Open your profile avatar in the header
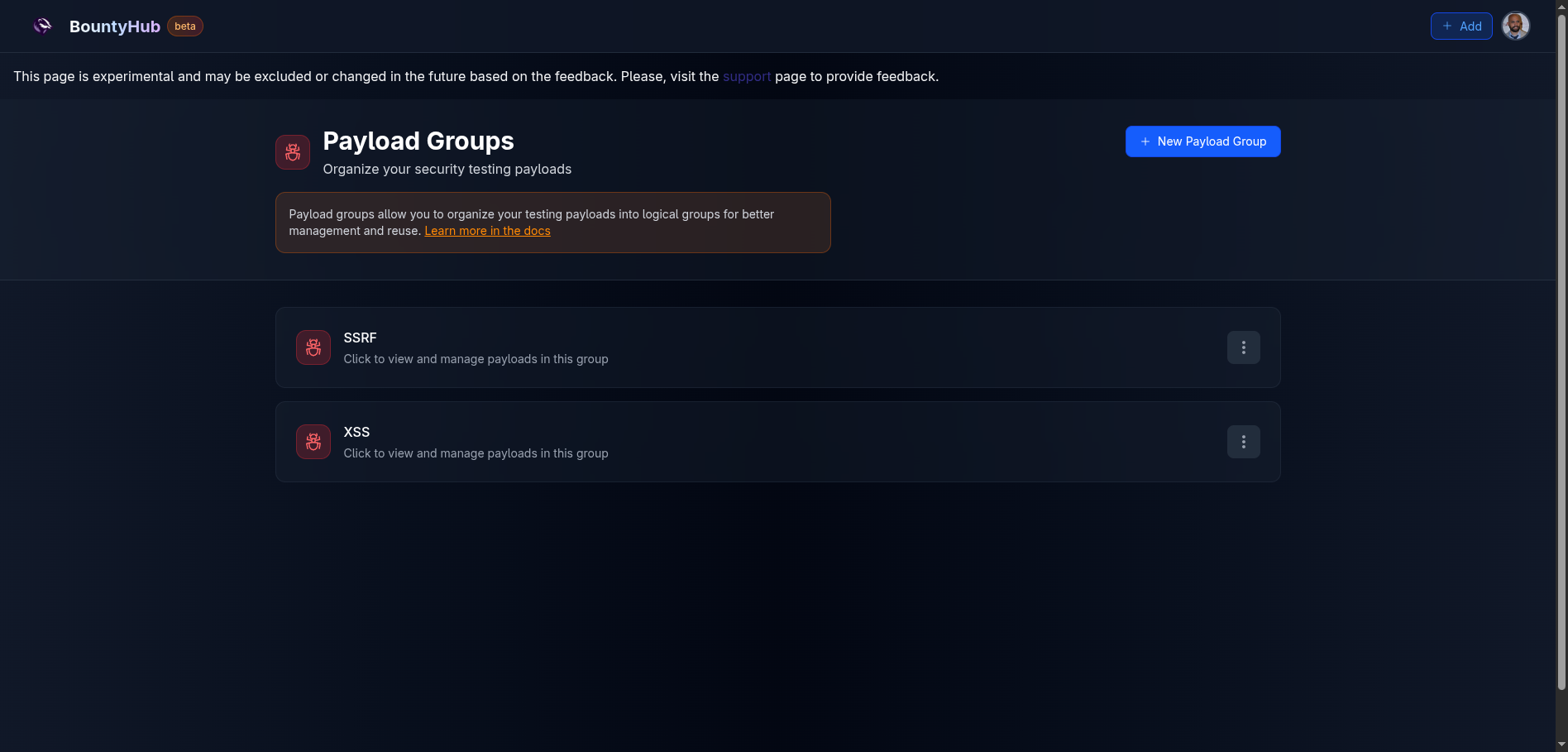Viewport: 1568px width, 752px height. pyautogui.click(x=1516, y=26)
